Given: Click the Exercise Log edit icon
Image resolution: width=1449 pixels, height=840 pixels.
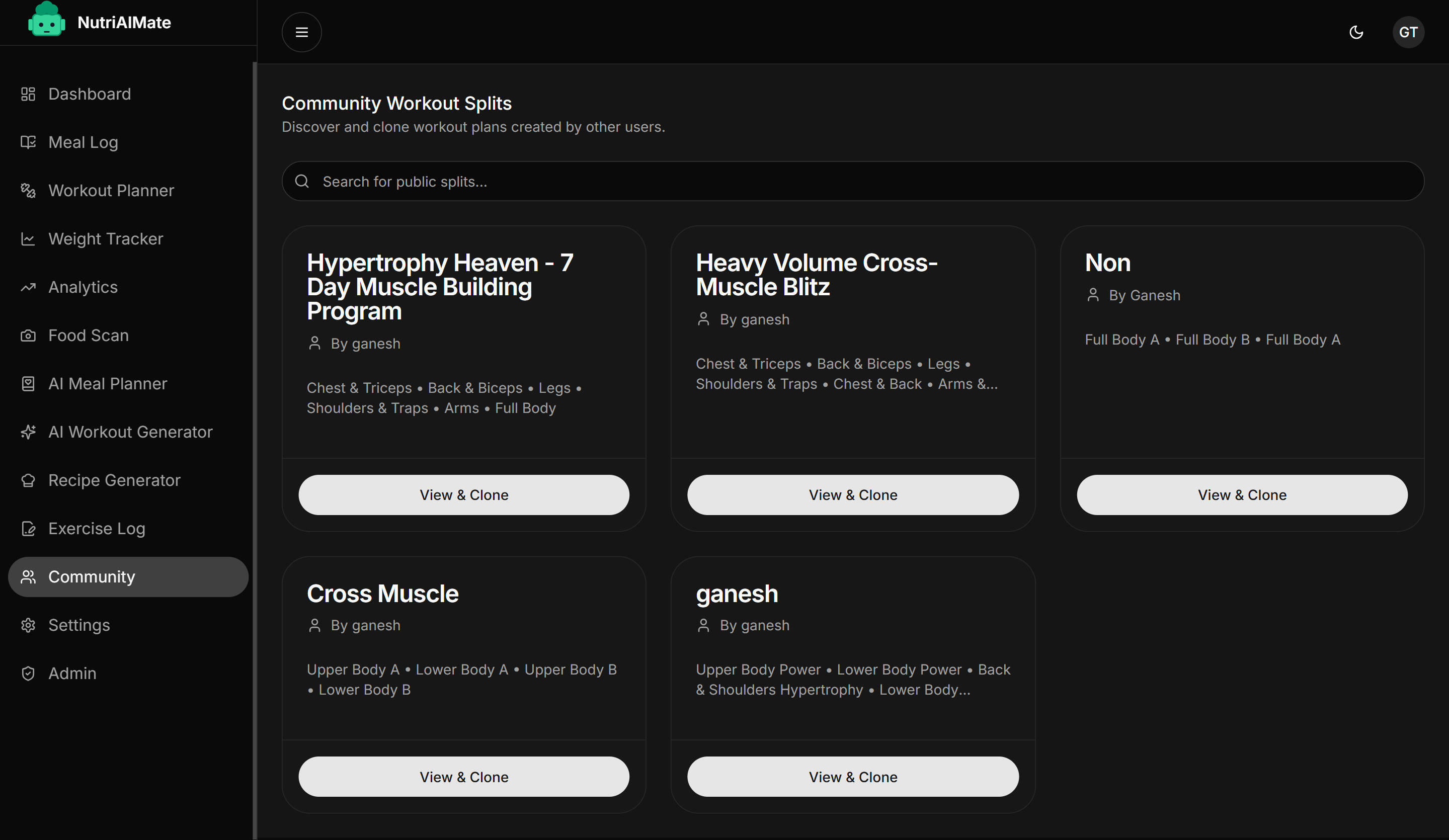Looking at the screenshot, I should point(28,528).
